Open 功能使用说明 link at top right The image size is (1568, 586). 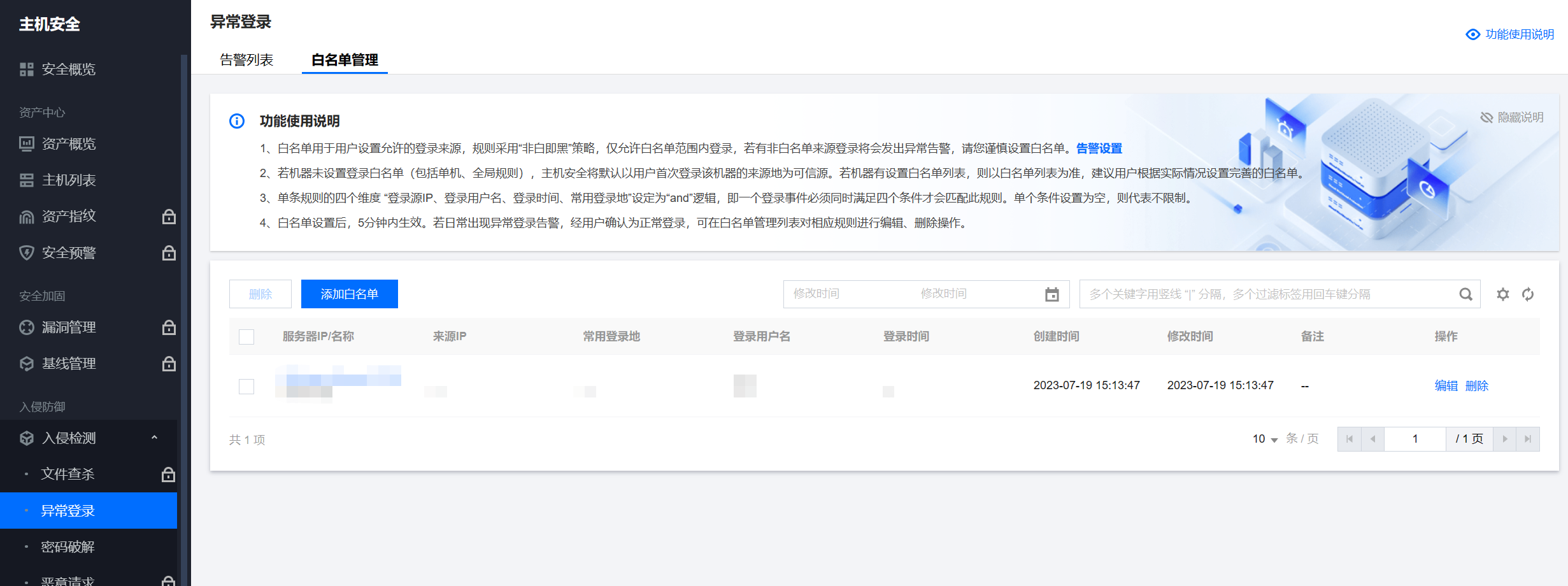[1511, 34]
